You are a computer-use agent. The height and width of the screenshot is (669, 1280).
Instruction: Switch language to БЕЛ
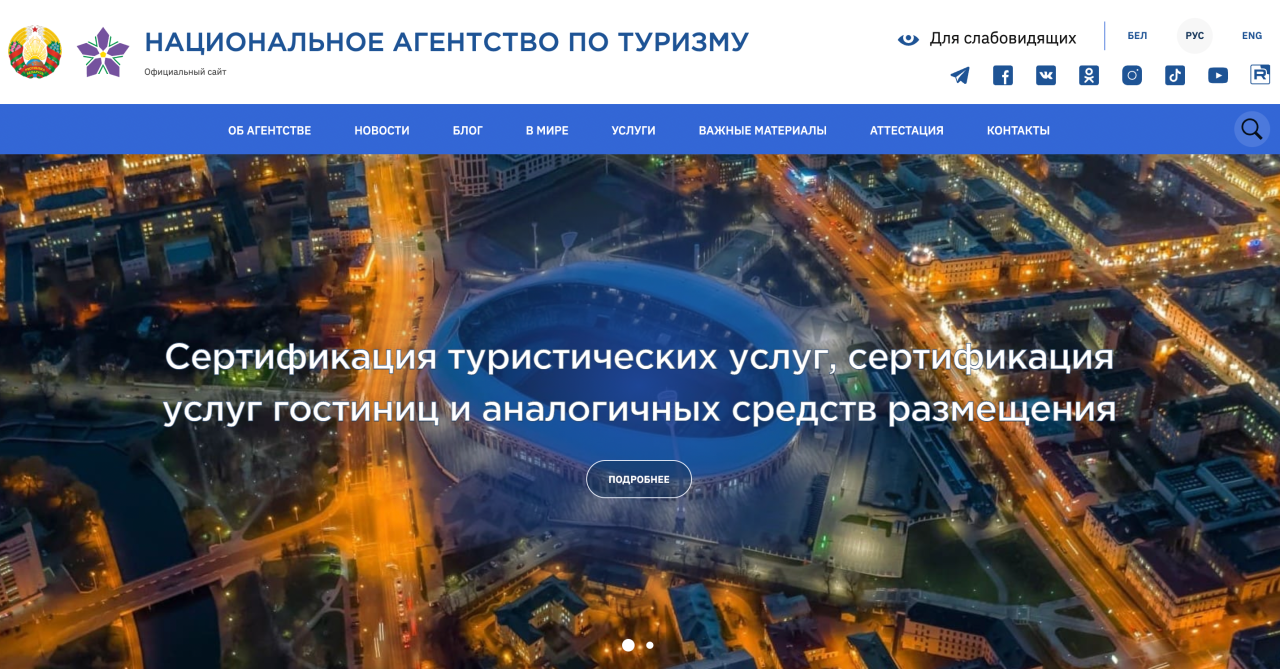(1137, 35)
